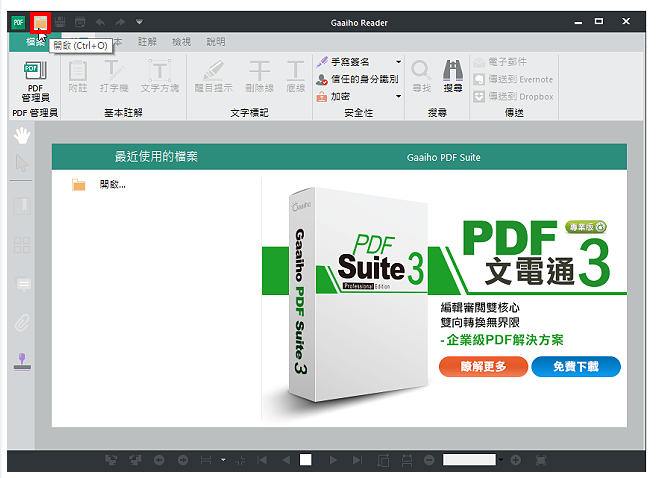Click the Open folder icon in title bar
Viewport: 659px width, 478px height.
click(40, 23)
